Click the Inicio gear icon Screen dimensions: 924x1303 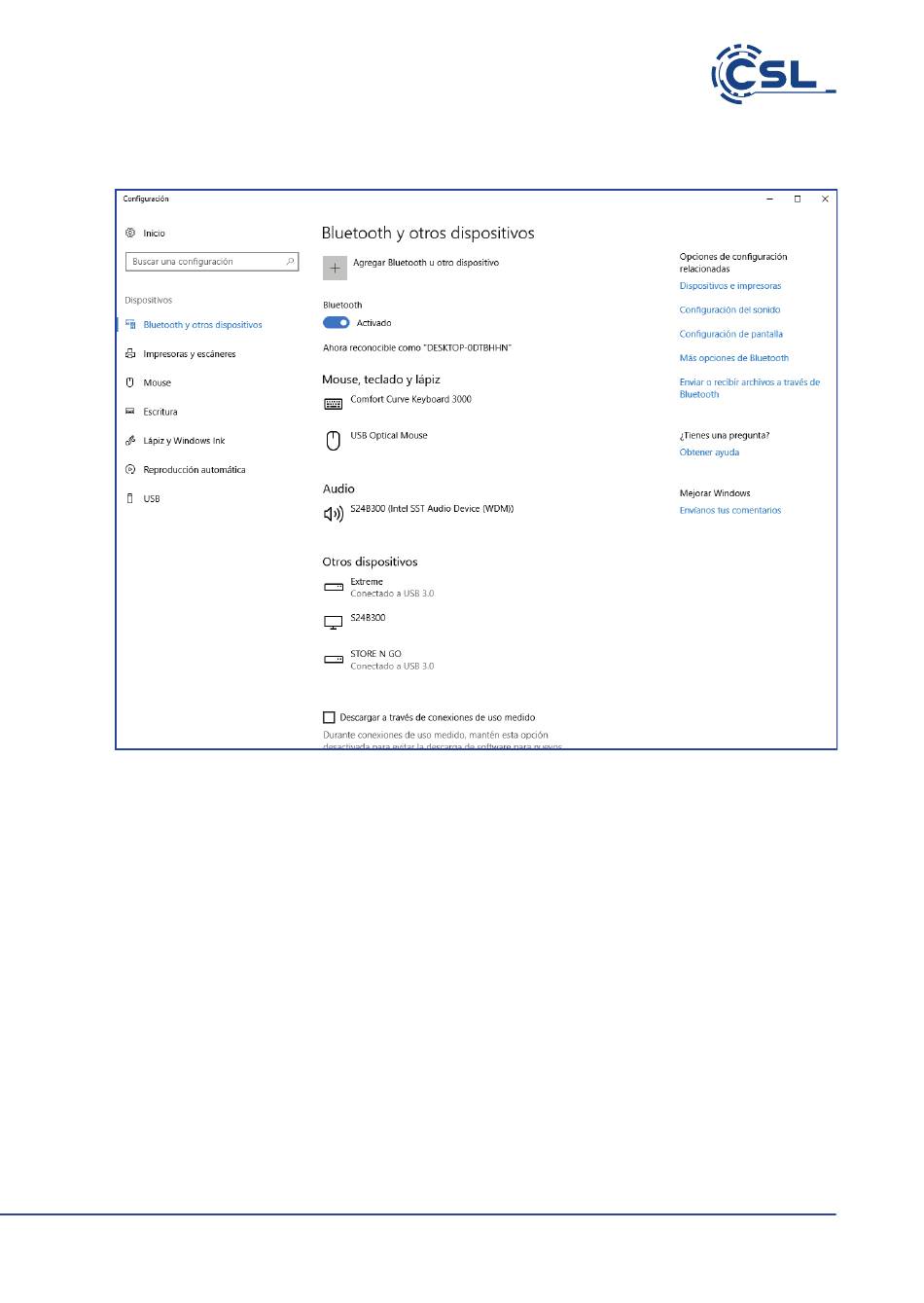pos(130,234)
